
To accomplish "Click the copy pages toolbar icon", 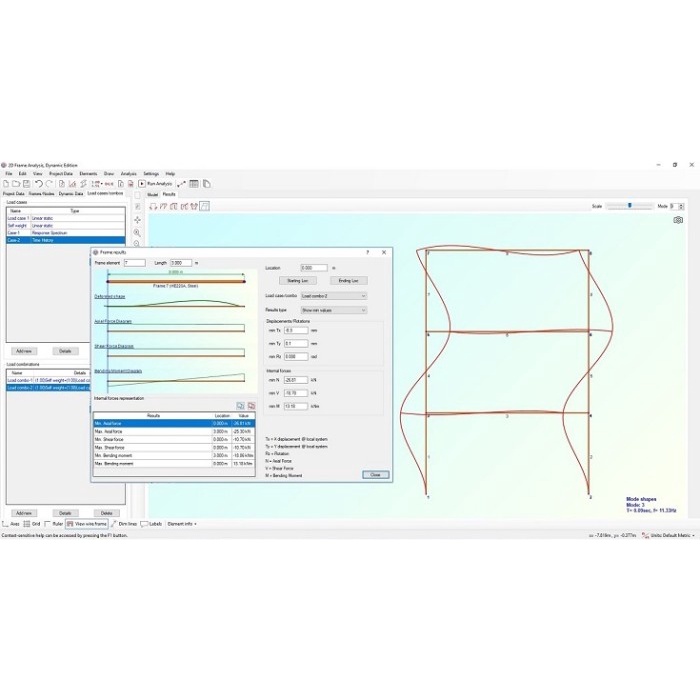I will tap(207, 184).
